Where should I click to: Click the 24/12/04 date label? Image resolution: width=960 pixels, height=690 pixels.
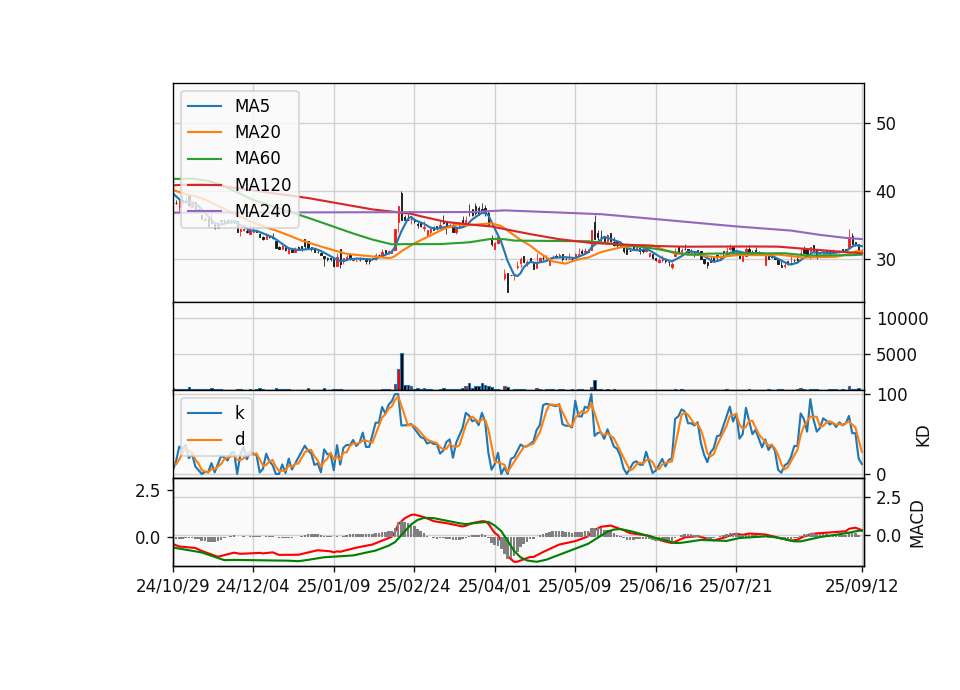(x=253, y=587)
